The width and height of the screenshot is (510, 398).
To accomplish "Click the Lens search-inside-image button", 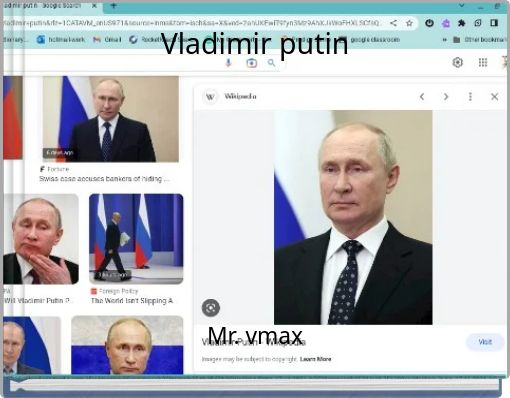I will click(211, 308).
